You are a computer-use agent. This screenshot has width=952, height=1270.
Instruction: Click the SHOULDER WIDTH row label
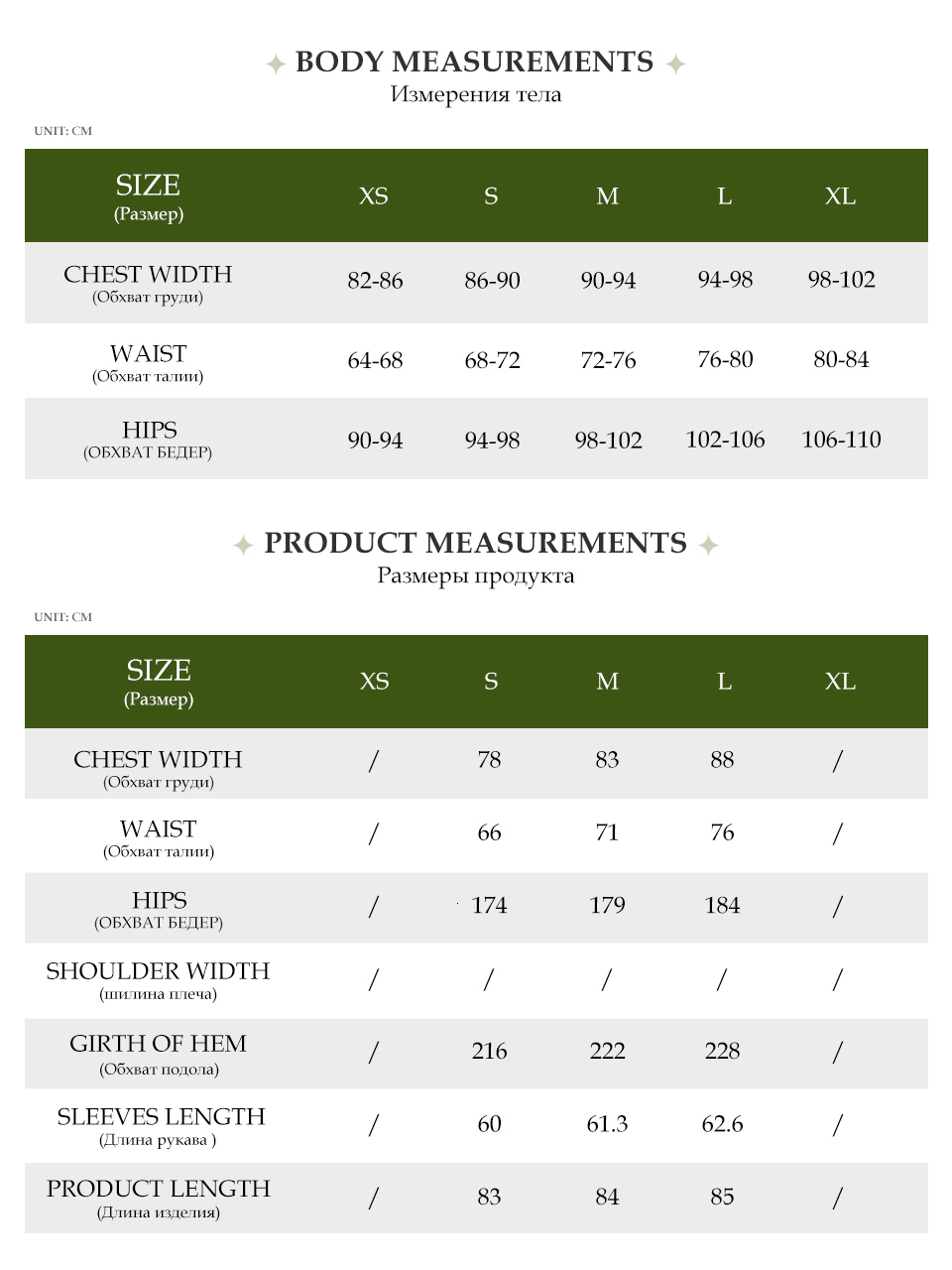point(158,971)
